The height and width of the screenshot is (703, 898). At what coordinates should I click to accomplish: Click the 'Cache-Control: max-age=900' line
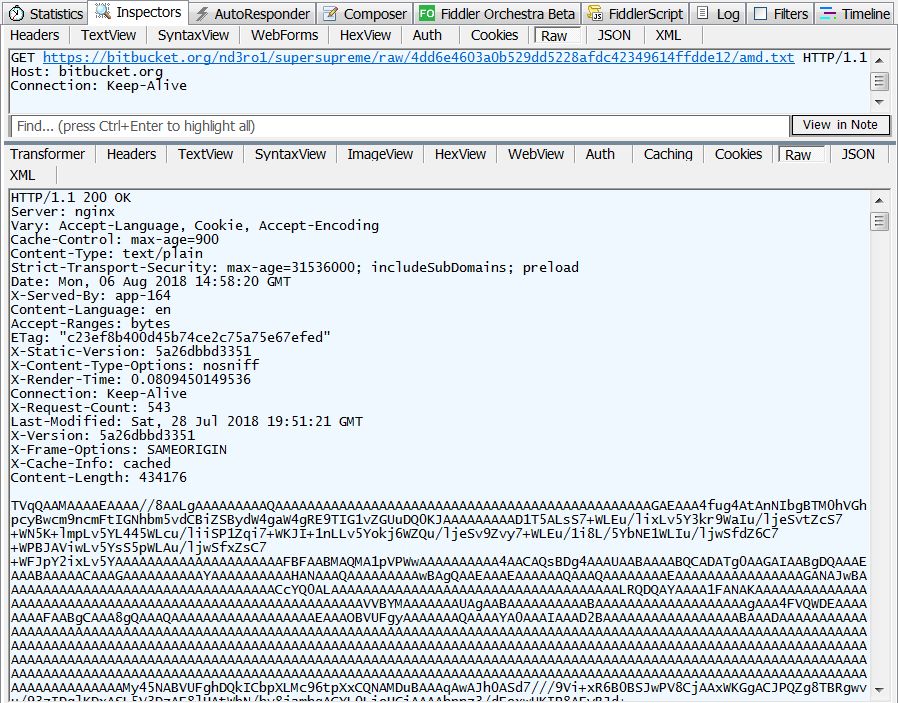tap(115, 240)
